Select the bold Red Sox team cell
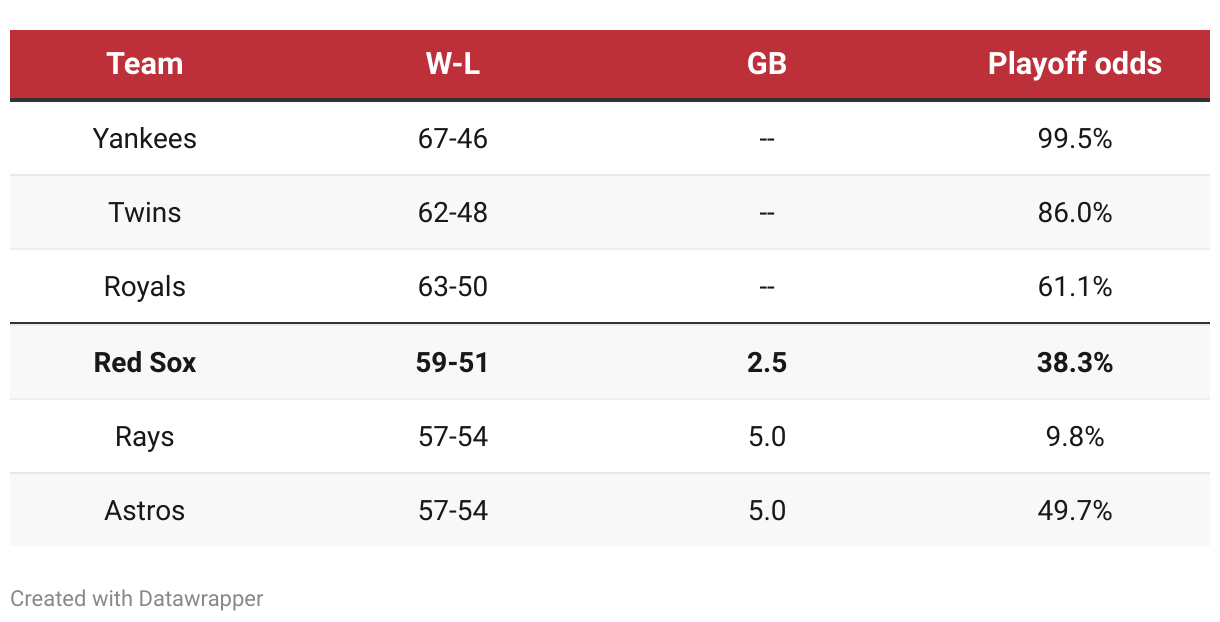The width and height of the screenshot is (1220, 622). point(145,362)
